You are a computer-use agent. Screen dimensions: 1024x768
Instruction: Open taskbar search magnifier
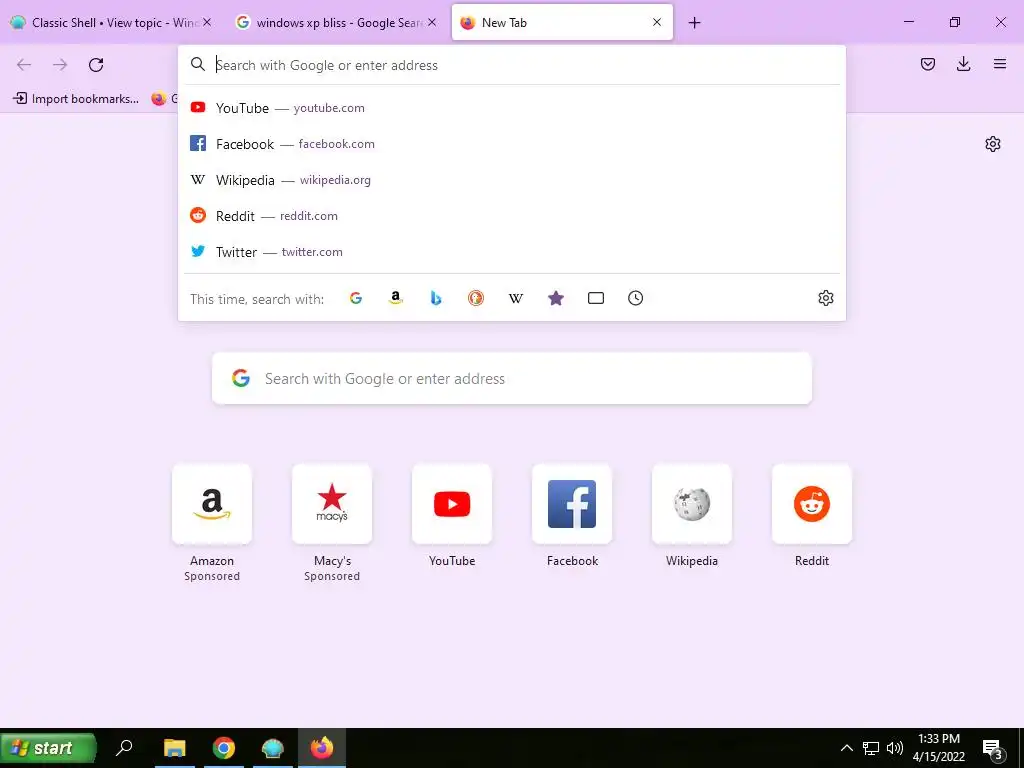[123, 747]
